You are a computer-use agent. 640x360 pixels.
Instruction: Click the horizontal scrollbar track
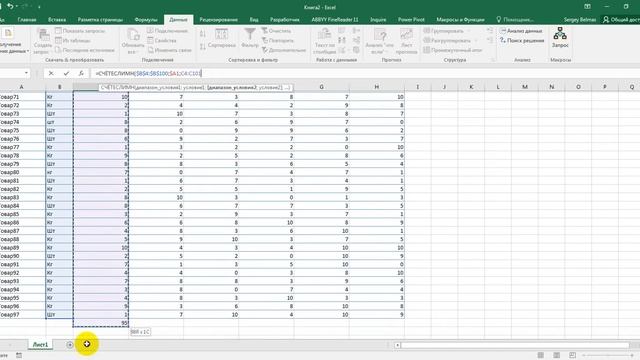point(516,345)
